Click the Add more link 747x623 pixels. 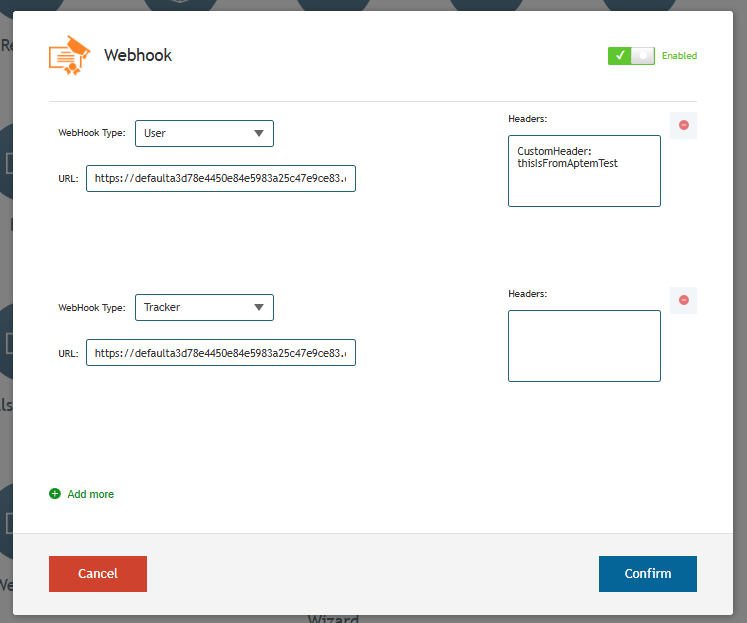coord(91,494)
